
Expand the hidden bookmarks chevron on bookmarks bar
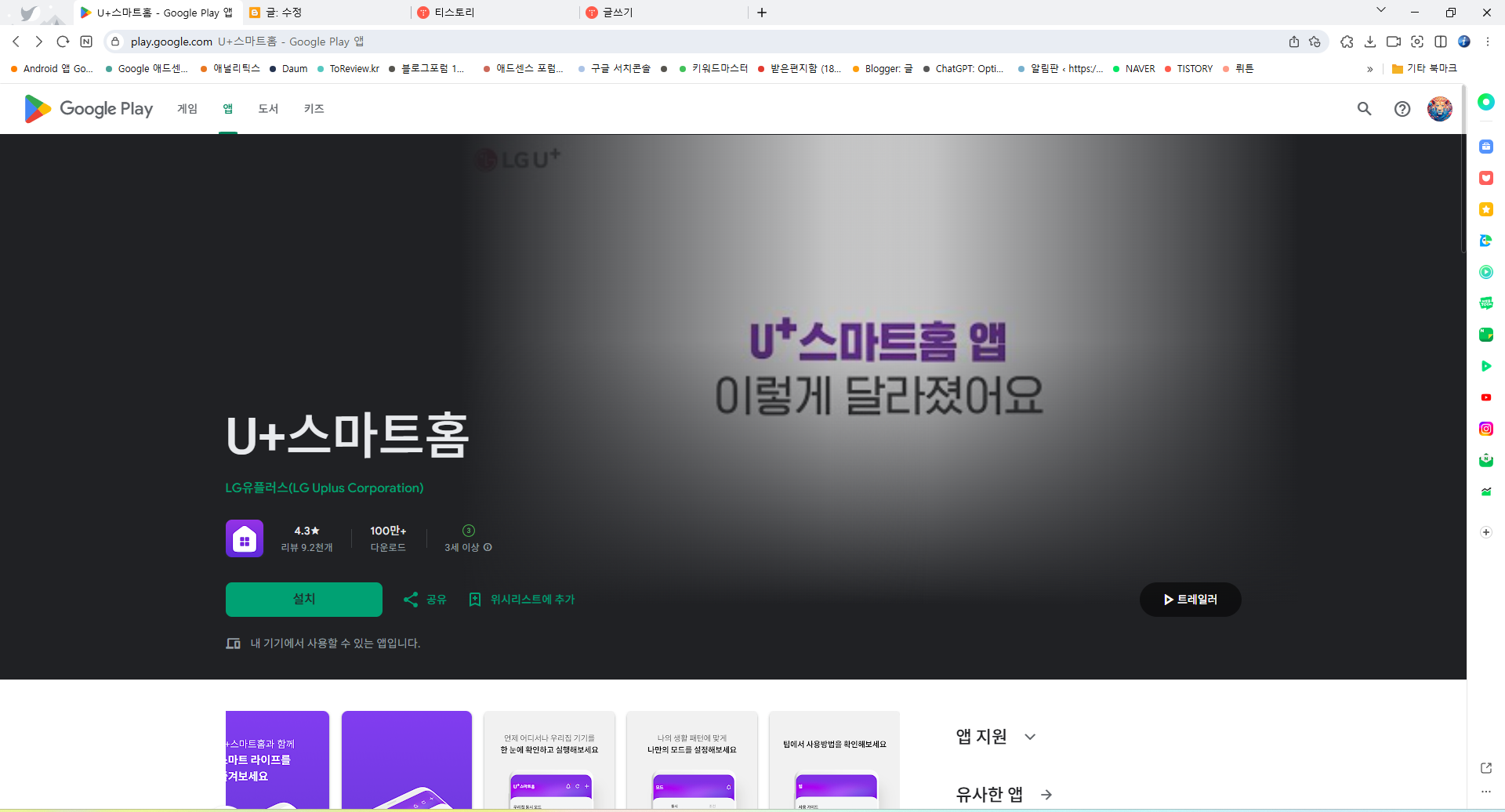[x=1370, y=69]
